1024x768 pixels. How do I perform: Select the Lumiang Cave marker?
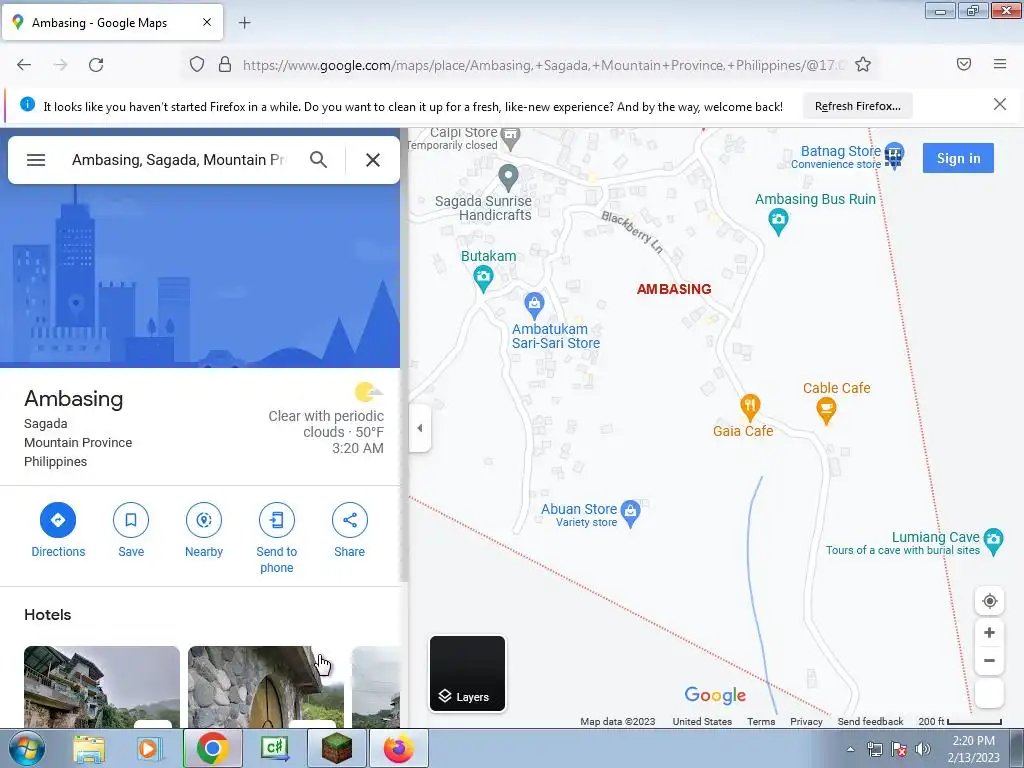[x=993, y=541]
